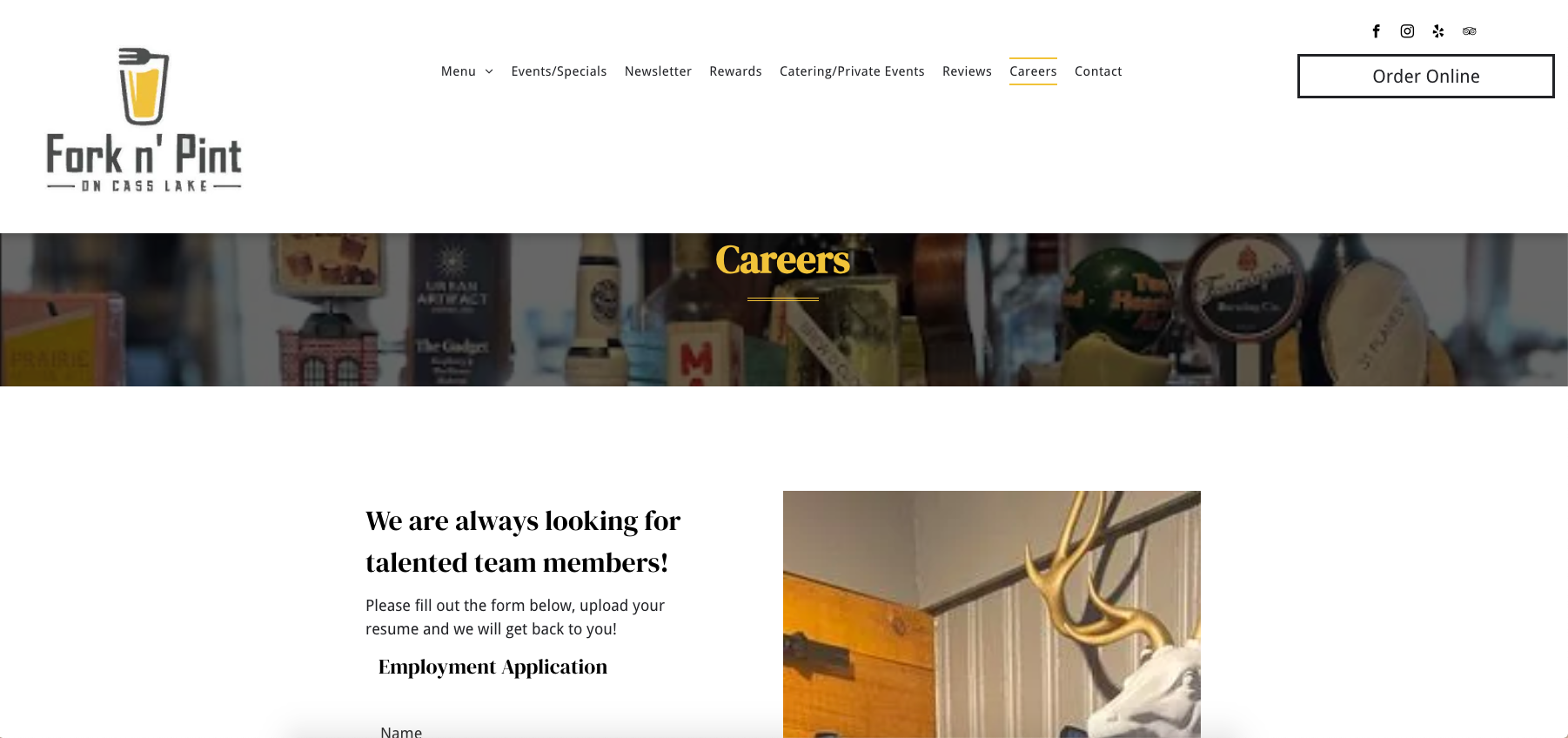Open the Instagram social icon

(1407, 31)
